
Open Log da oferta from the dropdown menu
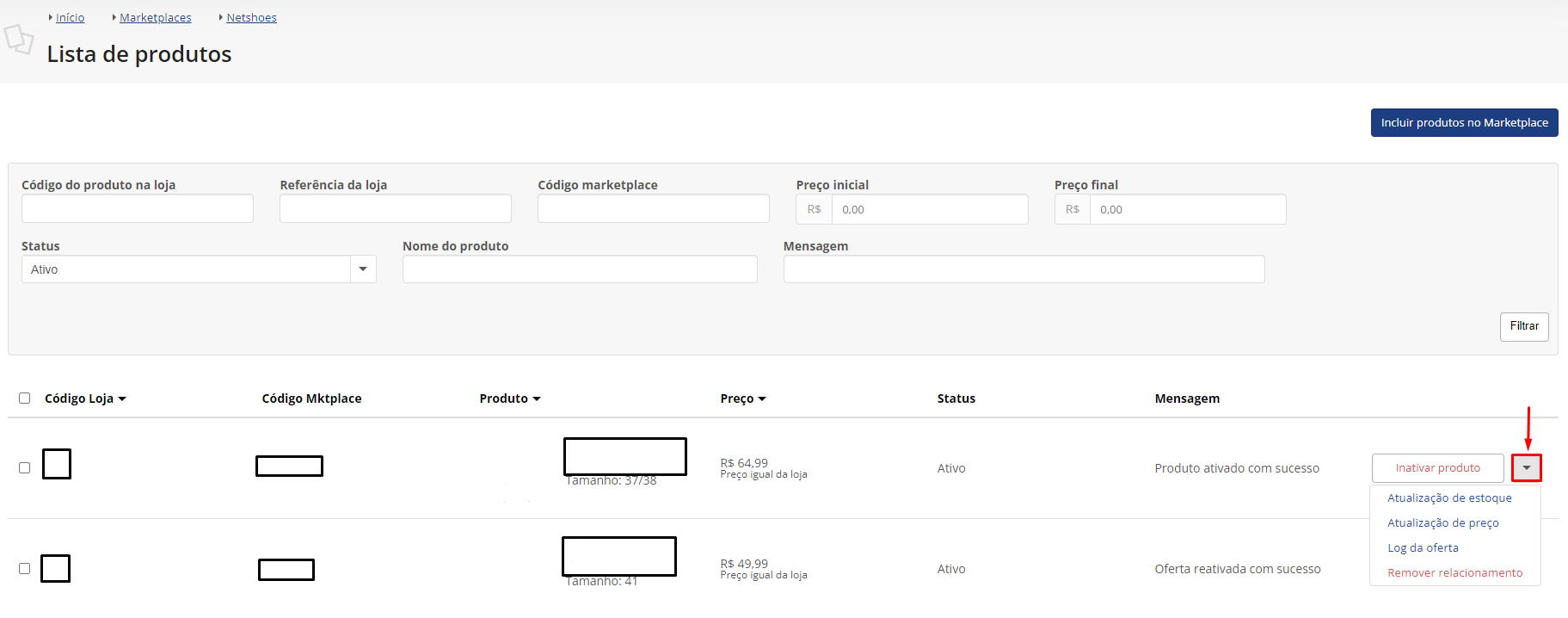1423,548
